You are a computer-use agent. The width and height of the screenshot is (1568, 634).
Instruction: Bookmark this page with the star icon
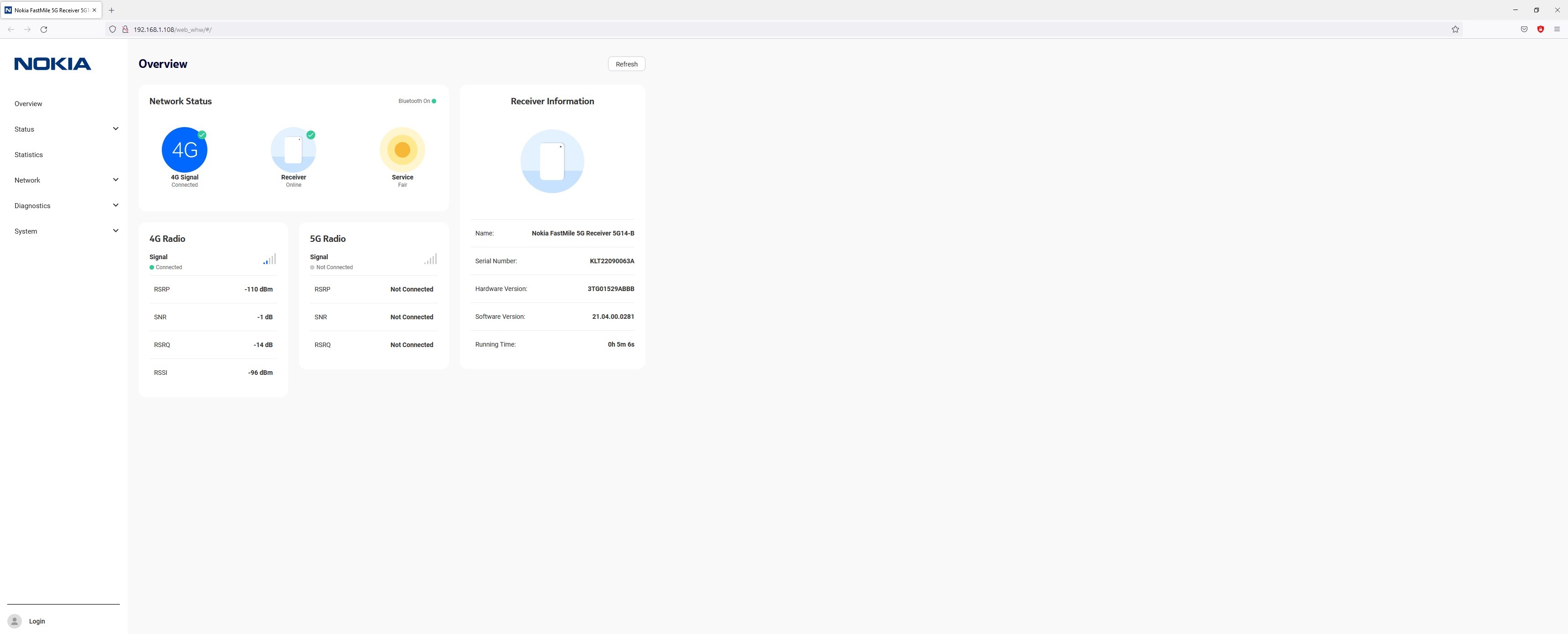coord(1455,29)
